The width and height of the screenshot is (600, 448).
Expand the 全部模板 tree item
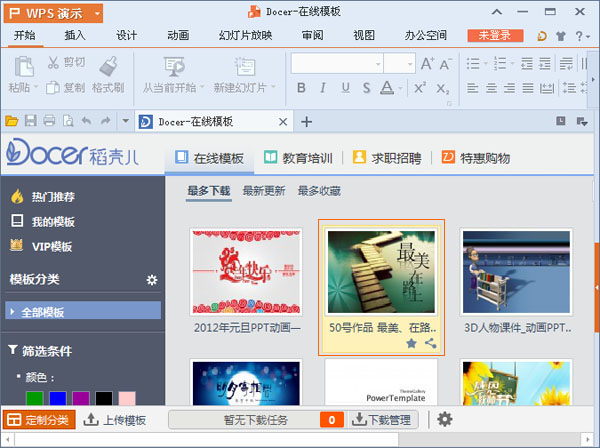12,311
